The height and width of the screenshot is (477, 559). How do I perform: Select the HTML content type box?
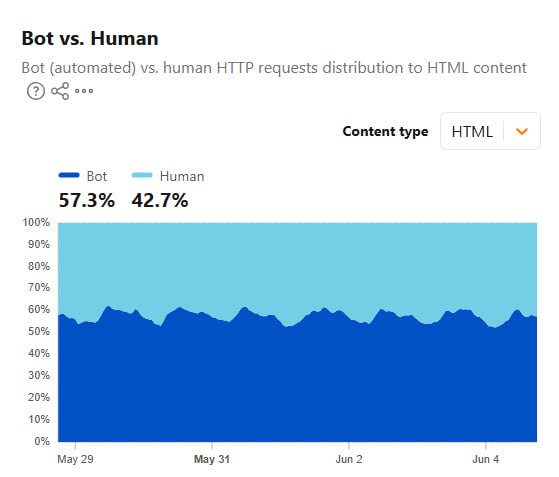tap(490, 131)
